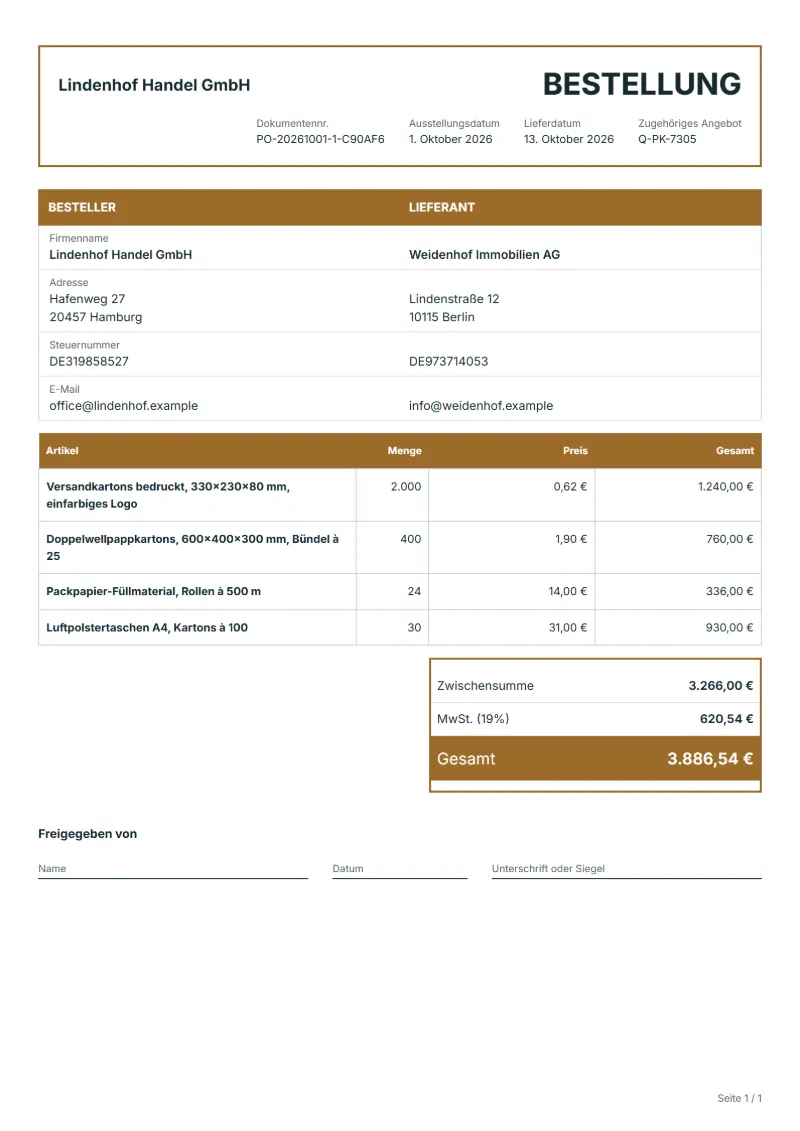Click the Artikel column header

[62, 450]
